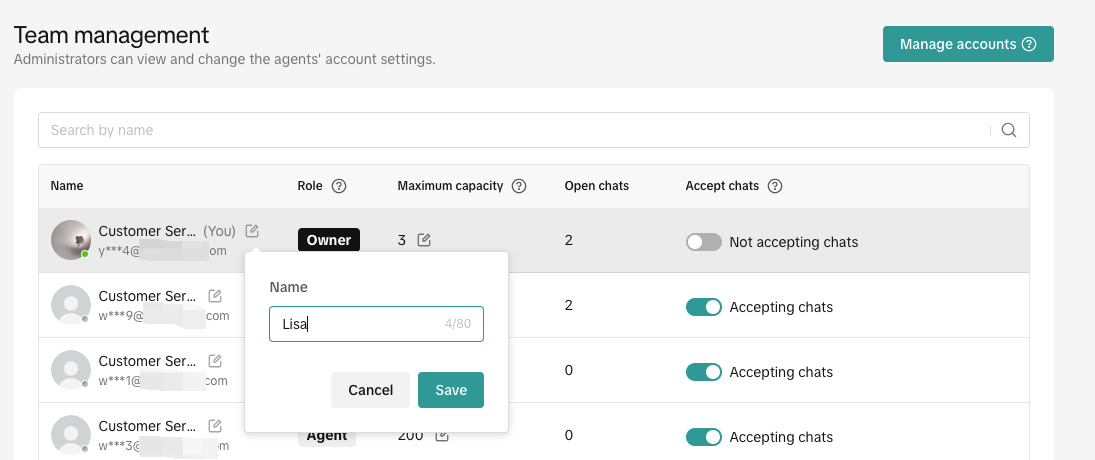Click the Team management heading
Image resolution: width=1095 pixels, height=460 pixels.
click(x=112, y=35)
